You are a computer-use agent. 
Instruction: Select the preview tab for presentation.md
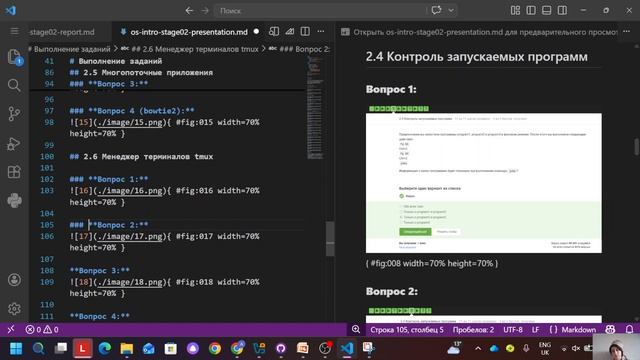480,32
